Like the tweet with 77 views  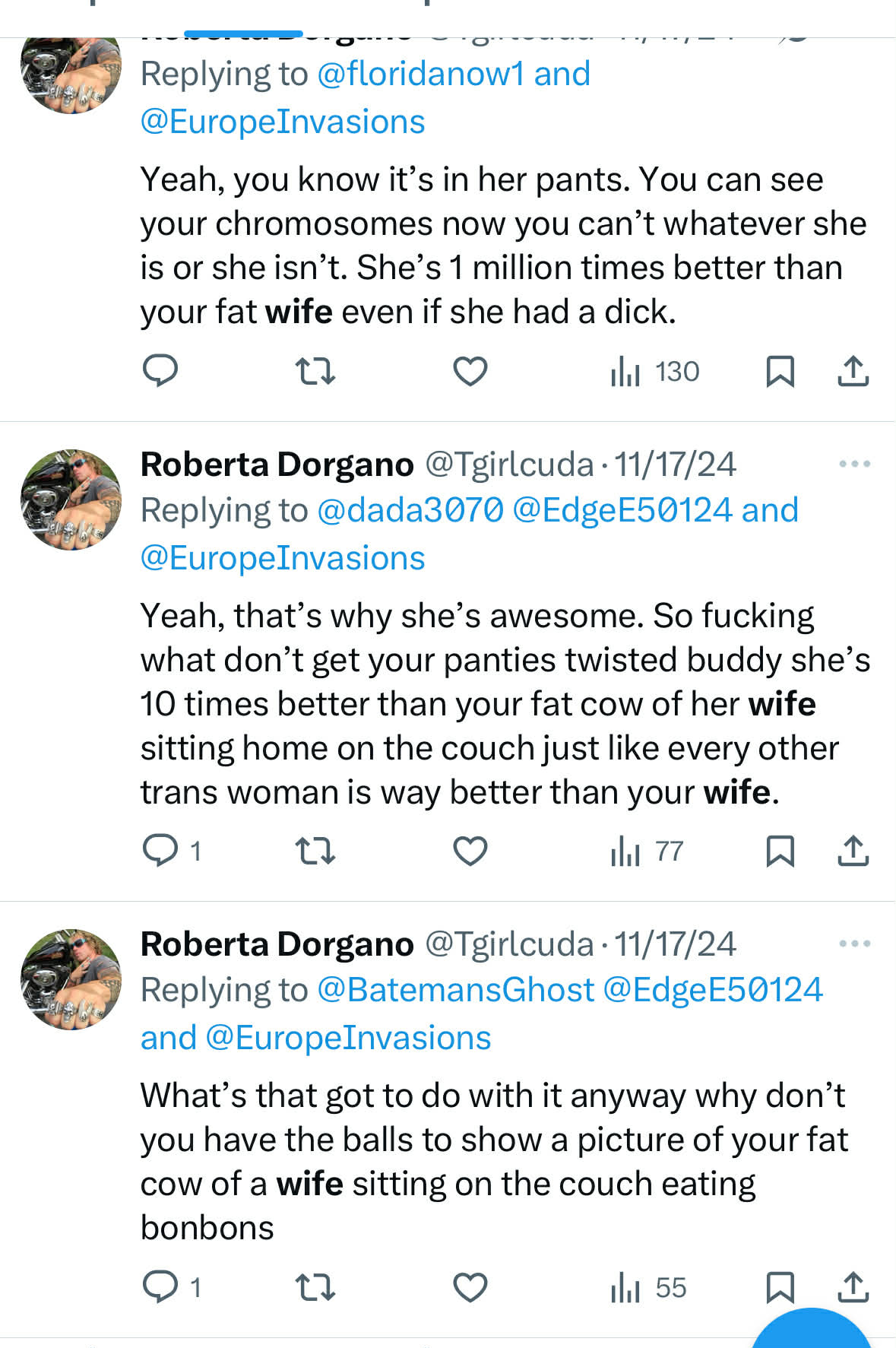tap(470, 851)
